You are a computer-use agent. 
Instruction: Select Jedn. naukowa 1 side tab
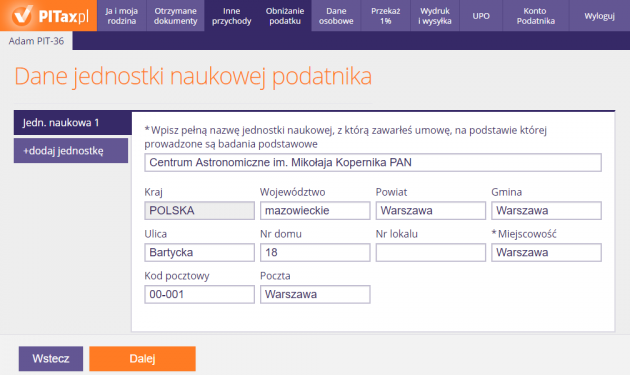[73, 123]
